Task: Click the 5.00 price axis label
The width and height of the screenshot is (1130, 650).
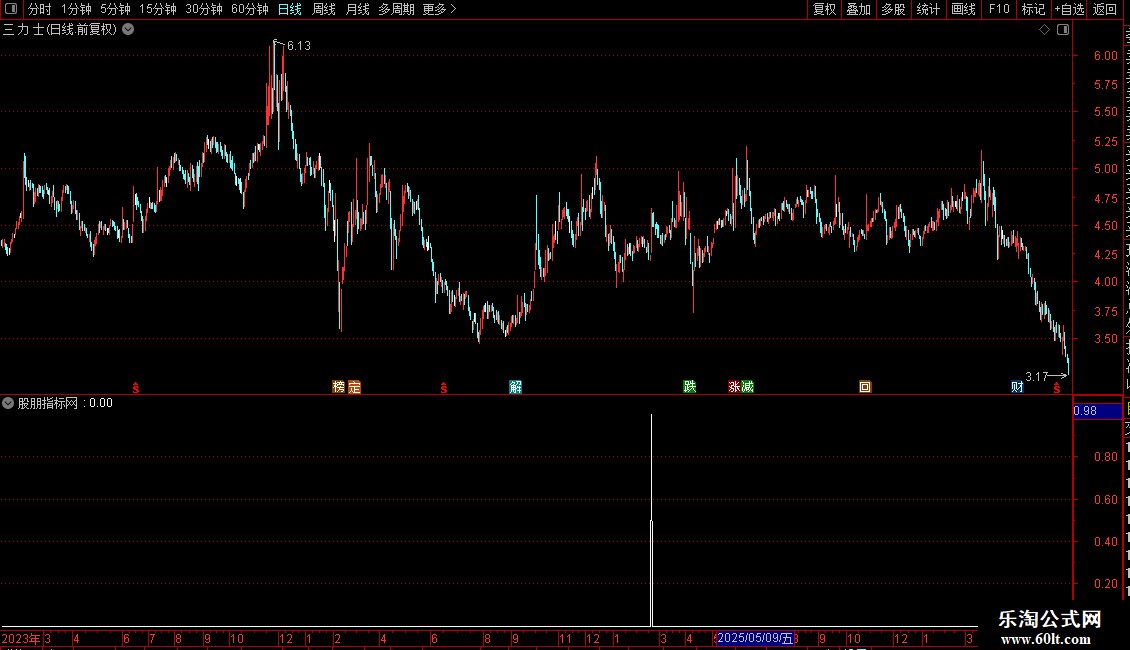Action: 1105,169
